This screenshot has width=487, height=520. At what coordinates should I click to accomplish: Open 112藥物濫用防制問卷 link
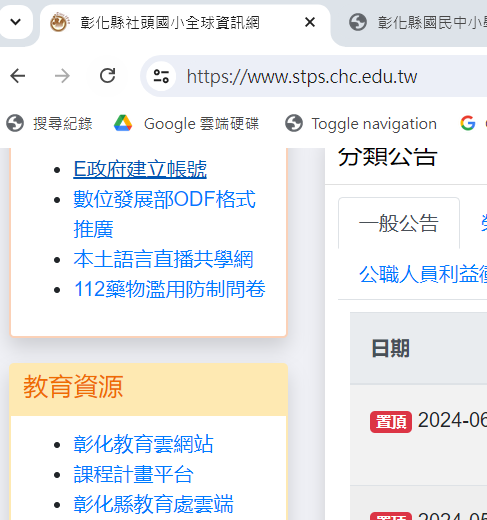170,289
